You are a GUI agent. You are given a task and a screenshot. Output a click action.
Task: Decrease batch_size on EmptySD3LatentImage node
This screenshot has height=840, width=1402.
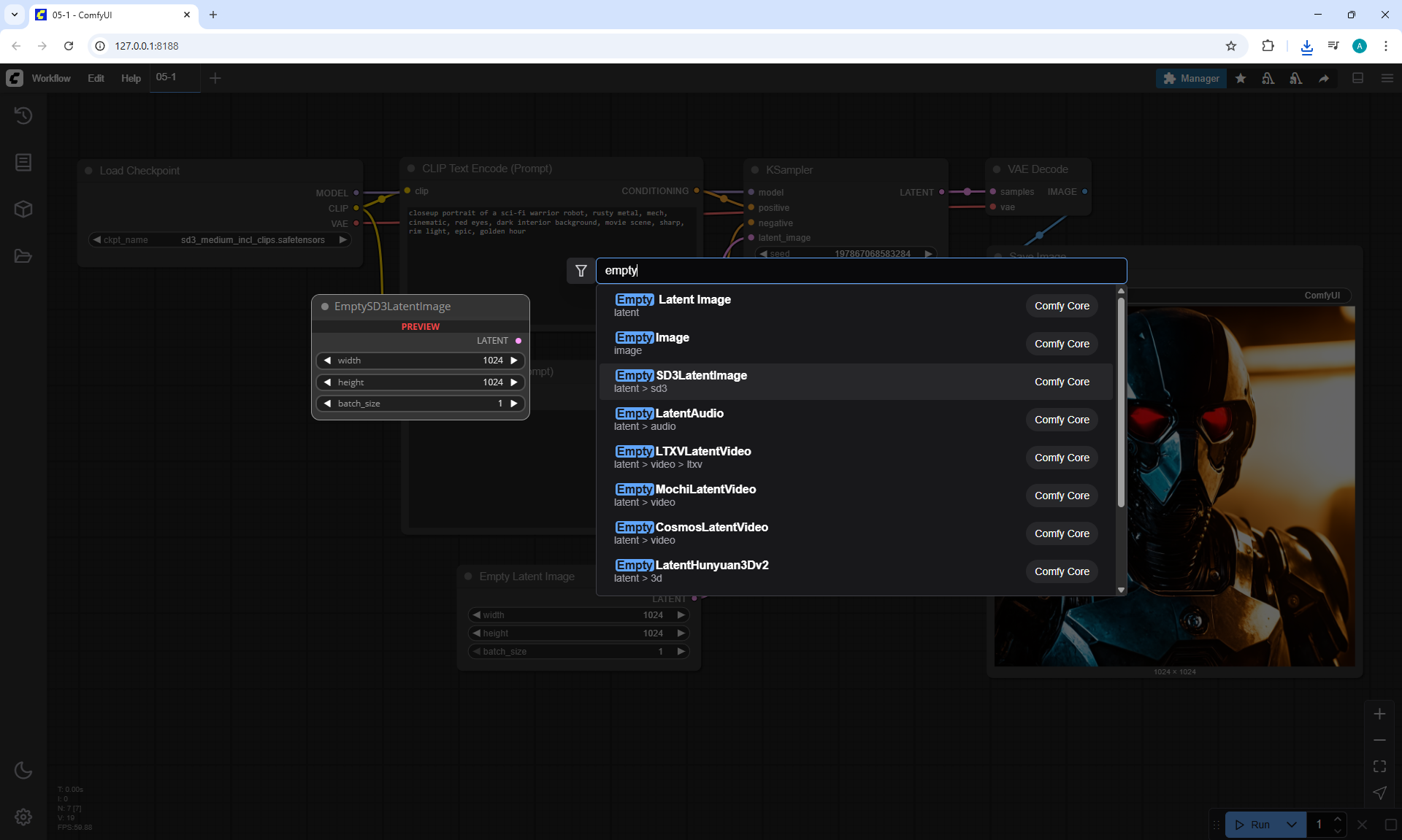pos(328,404)
